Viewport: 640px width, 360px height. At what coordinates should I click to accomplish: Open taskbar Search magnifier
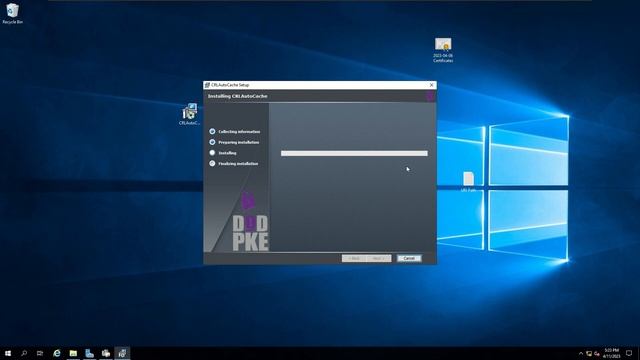[24, 353]
